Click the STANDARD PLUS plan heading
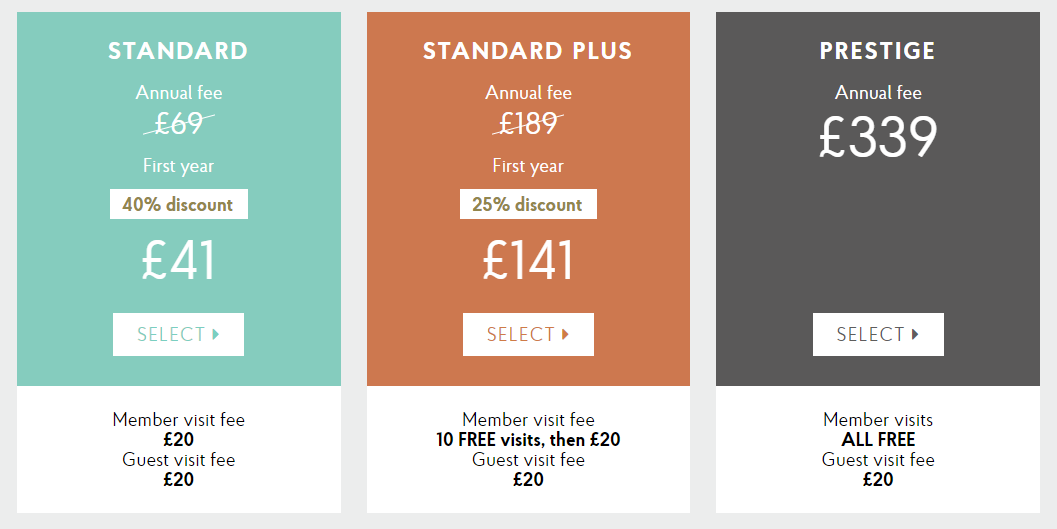This screenshot has height=529, width=1057. pyautogui.click(x=528, y=51)
